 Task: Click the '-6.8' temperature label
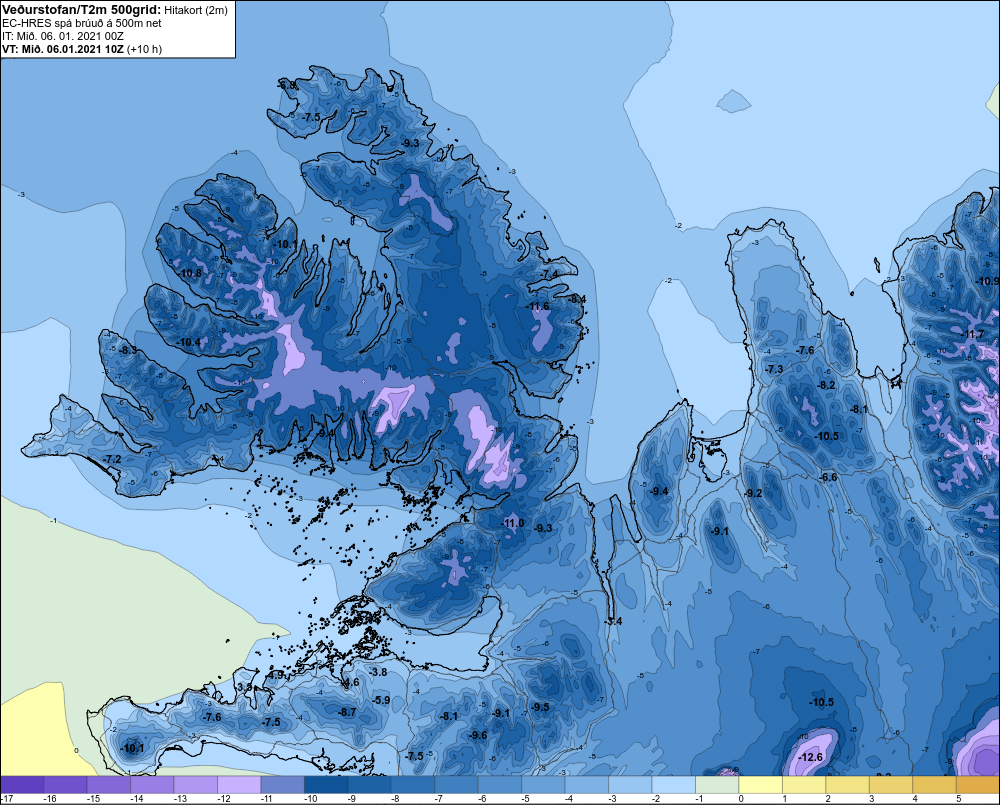point(286,85)
